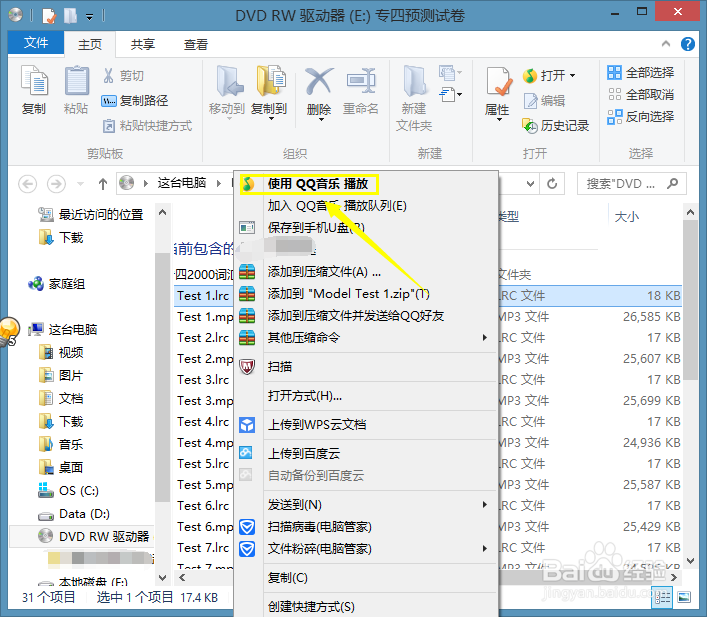
Task: Open the Properties (属性) icon
Action: (x=498, y=82)
